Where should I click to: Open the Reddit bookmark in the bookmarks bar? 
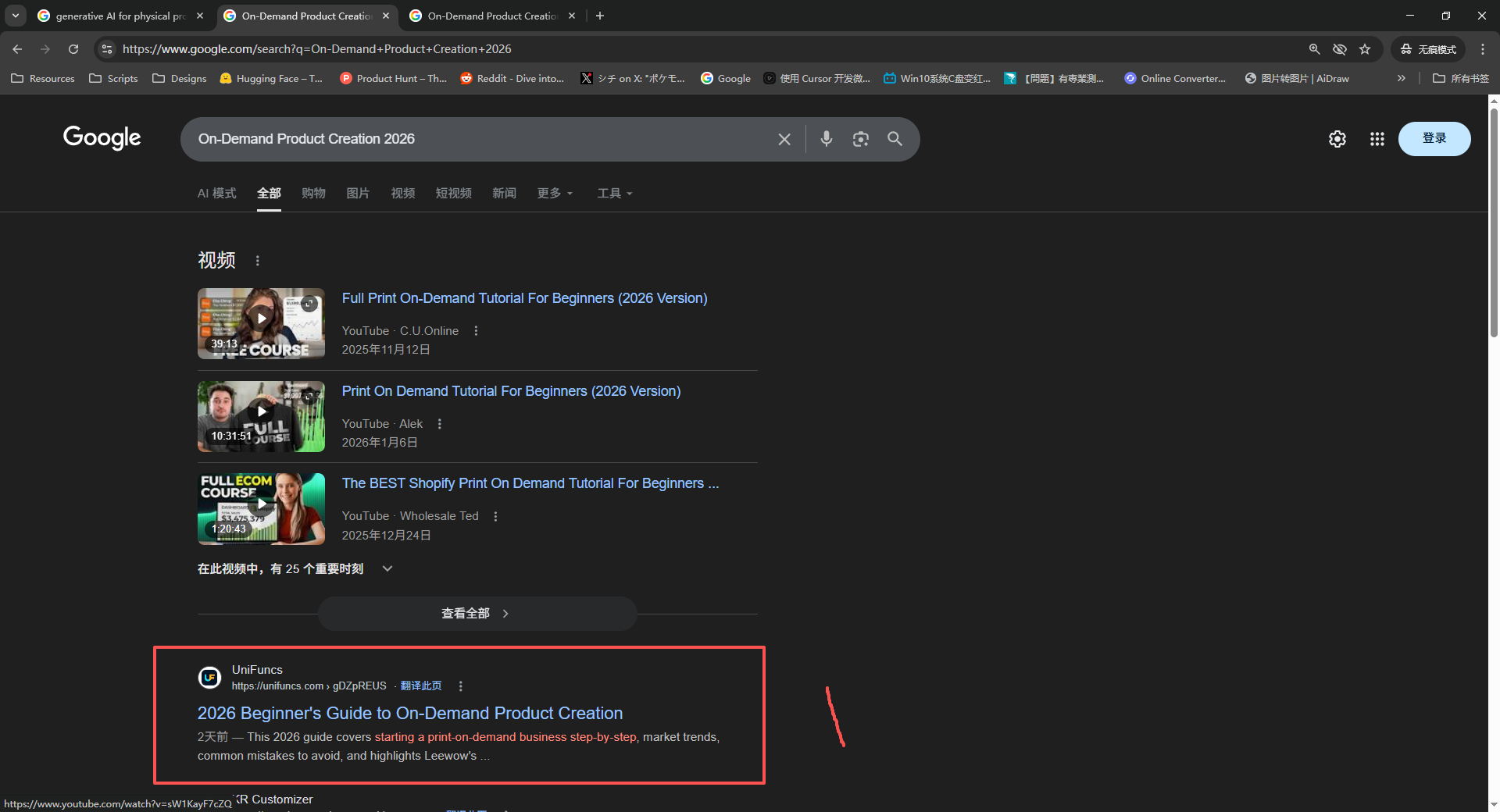[512, 78]
